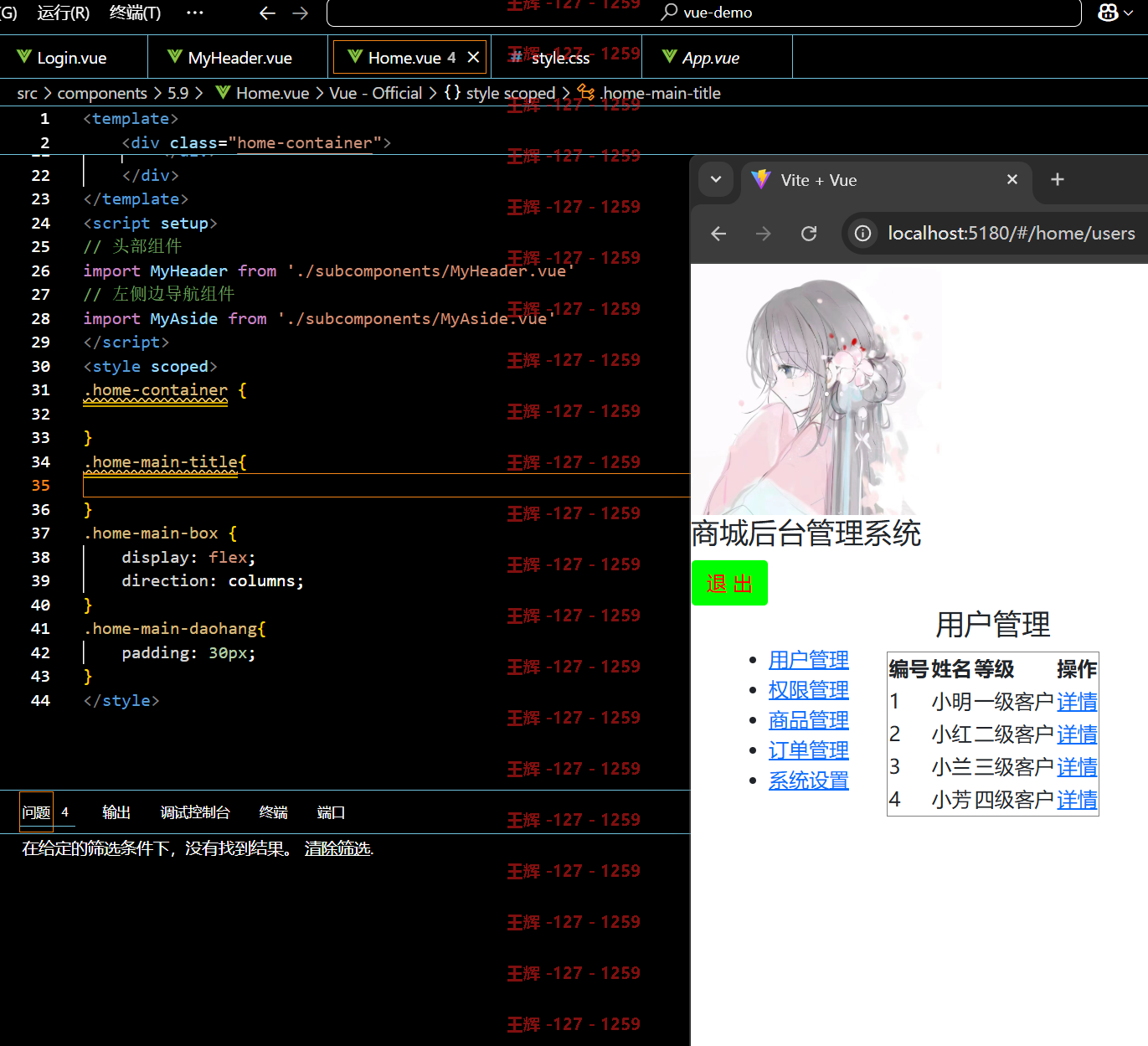Place cursor on empty line 35
This screenshot has width=1148, height=1046.
tap(385, 486)
